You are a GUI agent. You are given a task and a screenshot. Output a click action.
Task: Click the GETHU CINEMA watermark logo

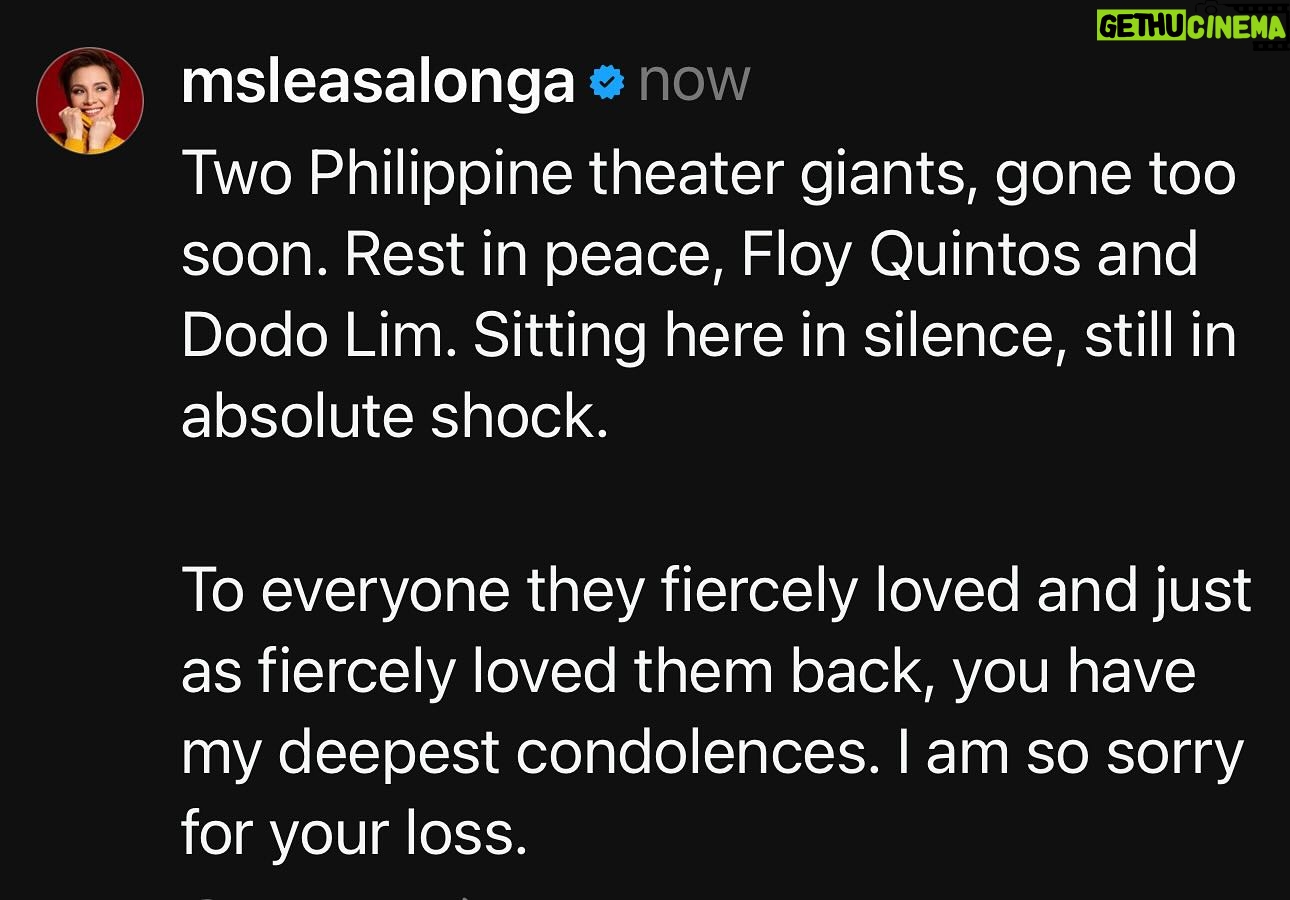pyautogui.click(x=1190, y=24)
